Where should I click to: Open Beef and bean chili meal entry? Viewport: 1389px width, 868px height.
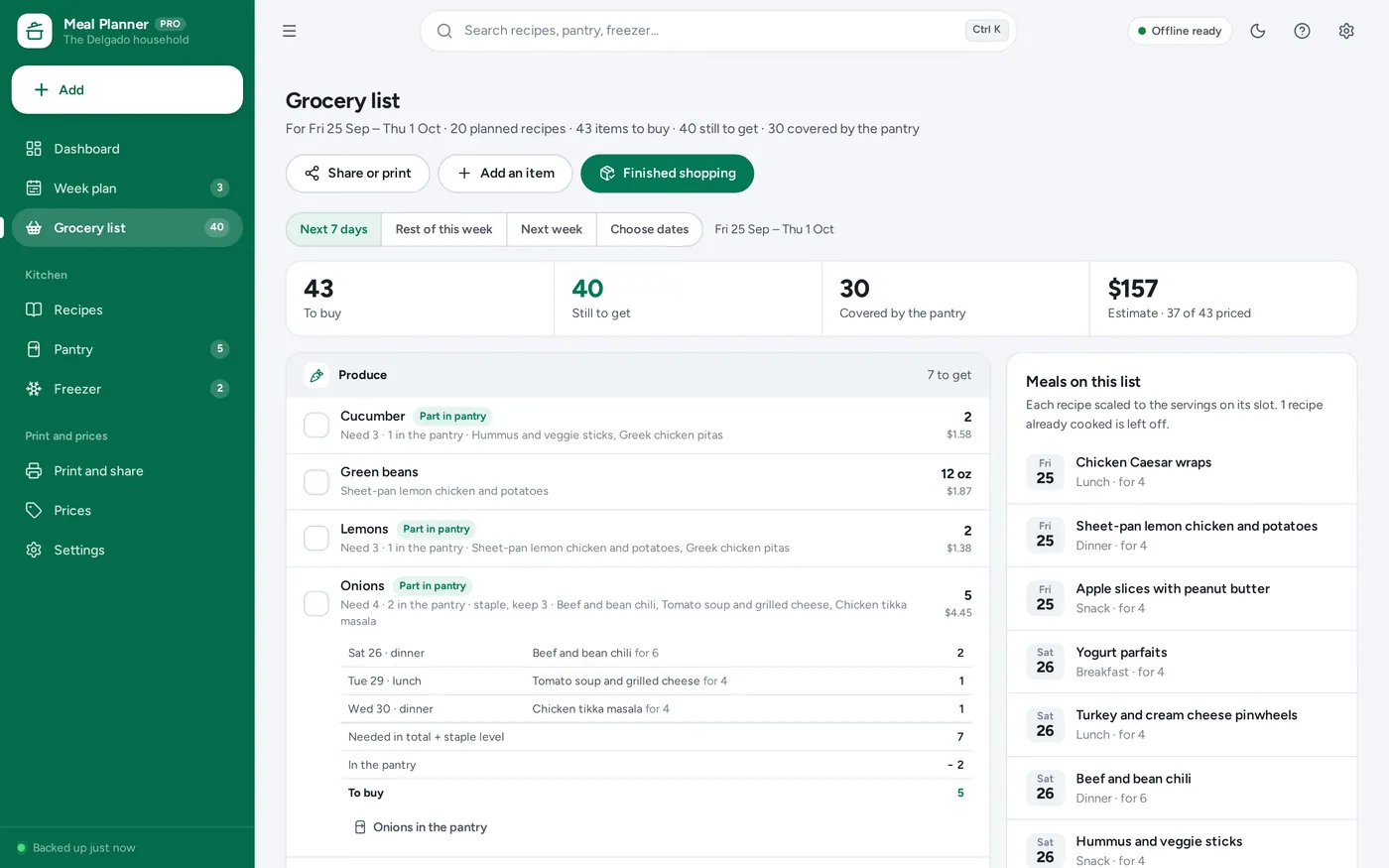pos(1182,789)
